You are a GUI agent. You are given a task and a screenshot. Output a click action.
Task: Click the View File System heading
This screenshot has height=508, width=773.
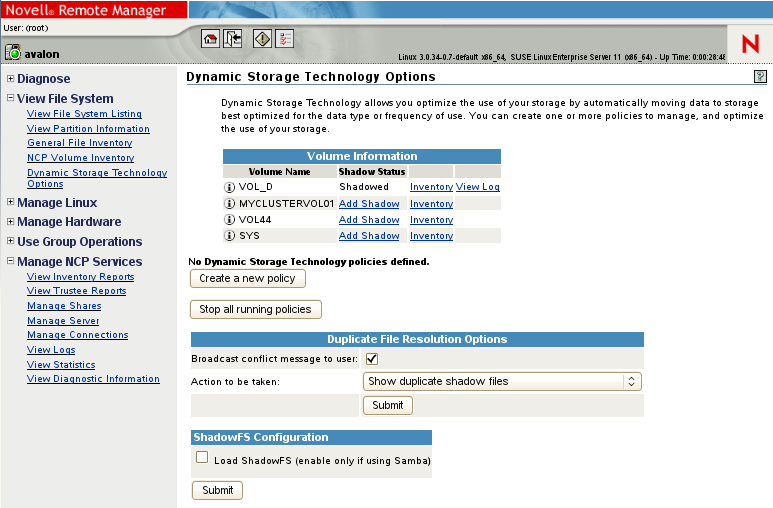pos(65,99)
